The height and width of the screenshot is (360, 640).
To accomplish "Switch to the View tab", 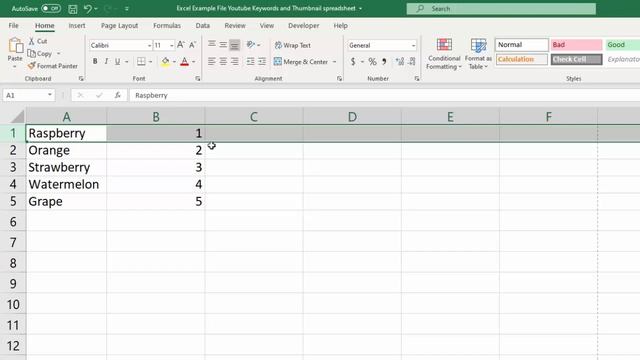I will pyautogui.click(x=267, y=25).
